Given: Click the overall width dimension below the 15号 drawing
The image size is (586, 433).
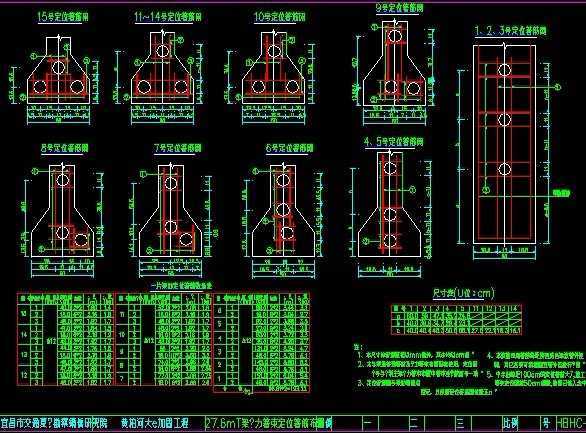Looking at the screenshot, I should (x=59, y=121).
